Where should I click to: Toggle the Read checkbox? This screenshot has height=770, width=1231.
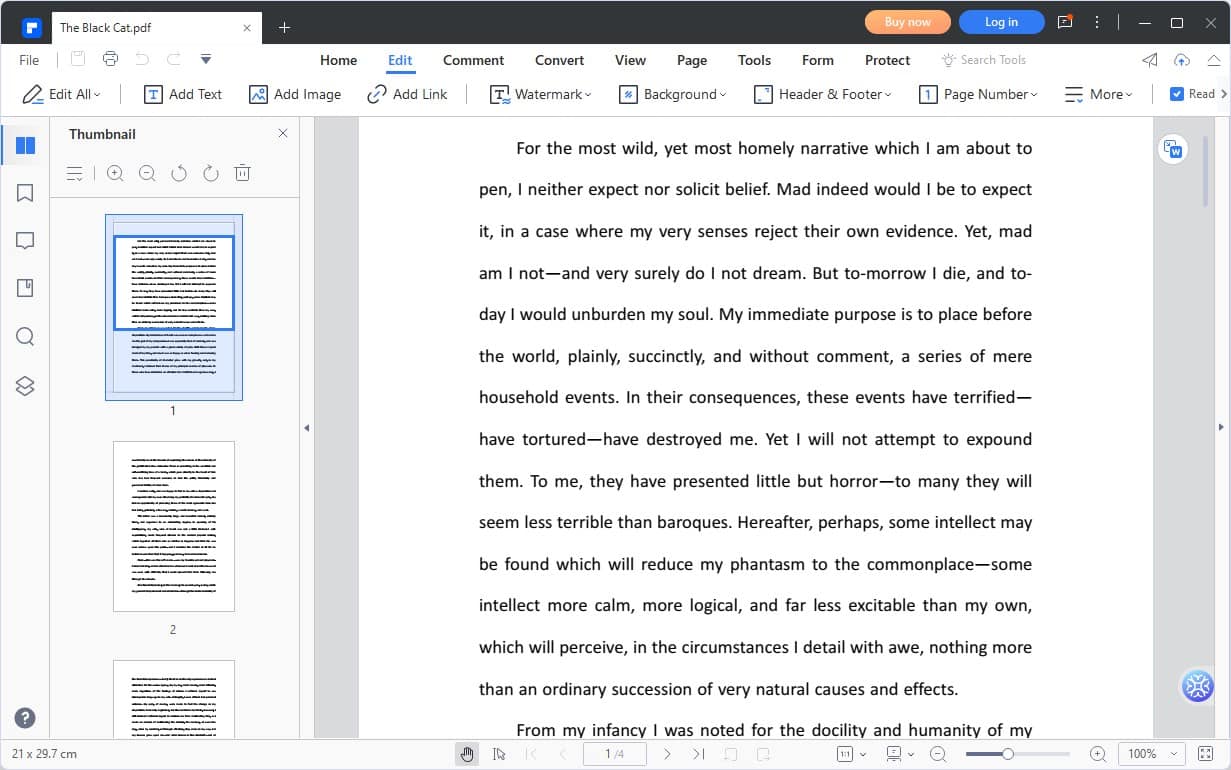(x=1176, y=94)
